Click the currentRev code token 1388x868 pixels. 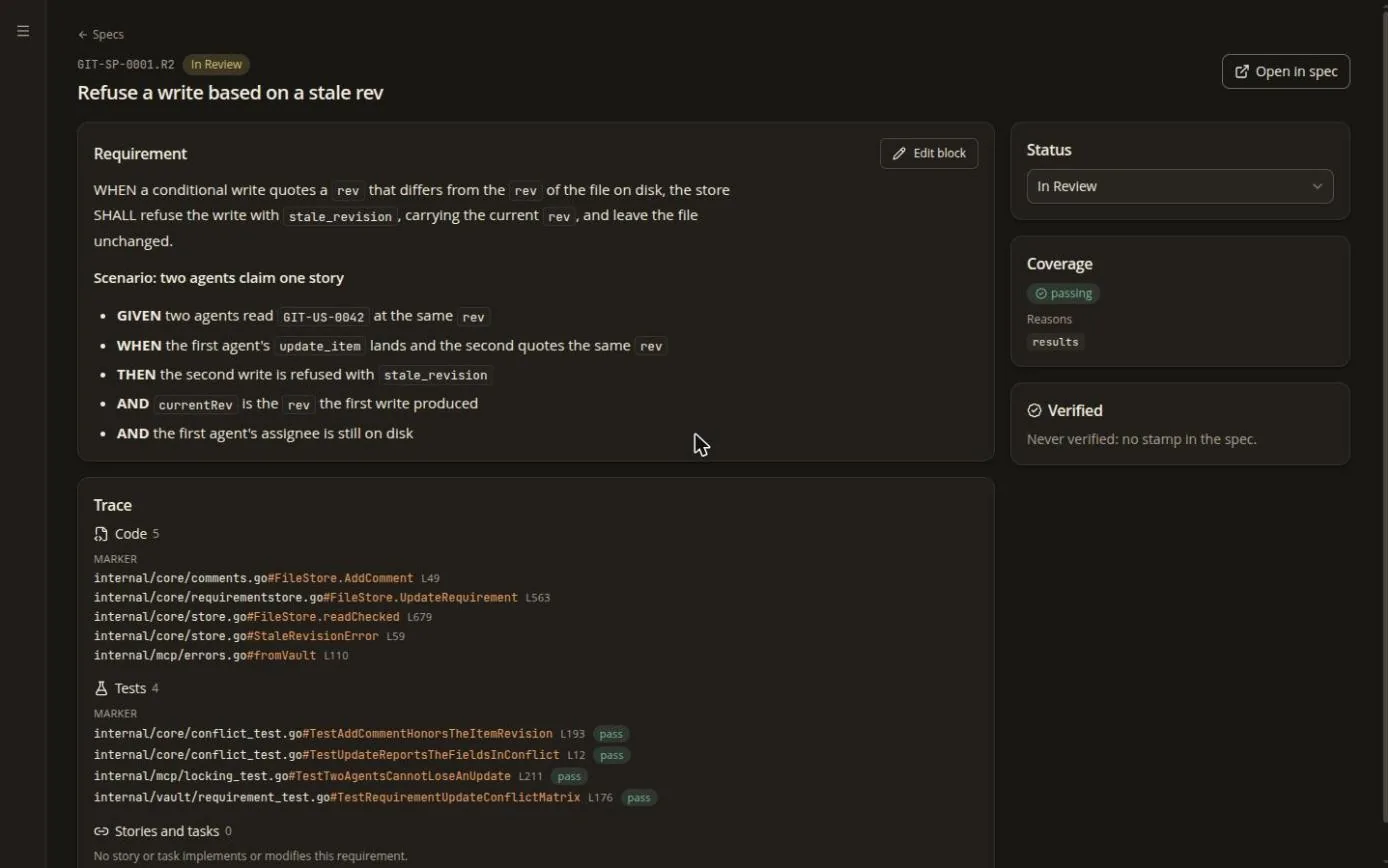[195, 405]
